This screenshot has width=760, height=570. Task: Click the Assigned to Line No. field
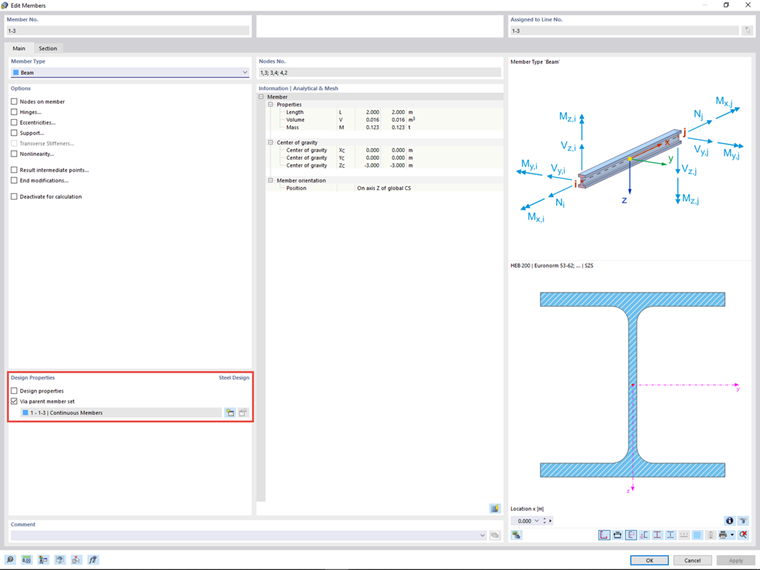click(x=624, y=31)
